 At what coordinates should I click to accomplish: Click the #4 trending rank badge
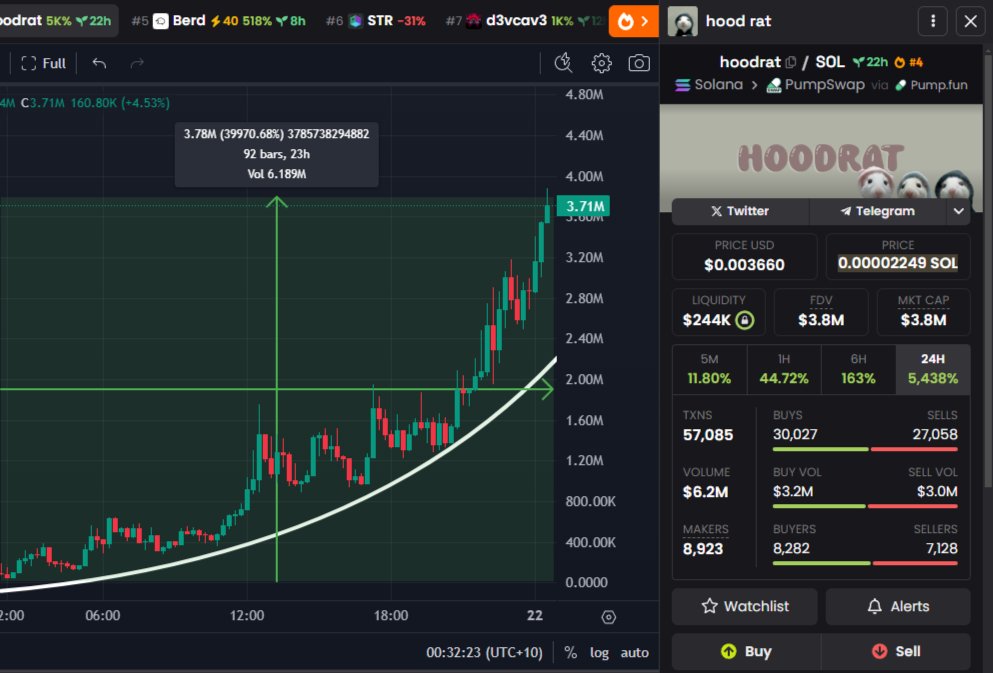tap(909, 62)
